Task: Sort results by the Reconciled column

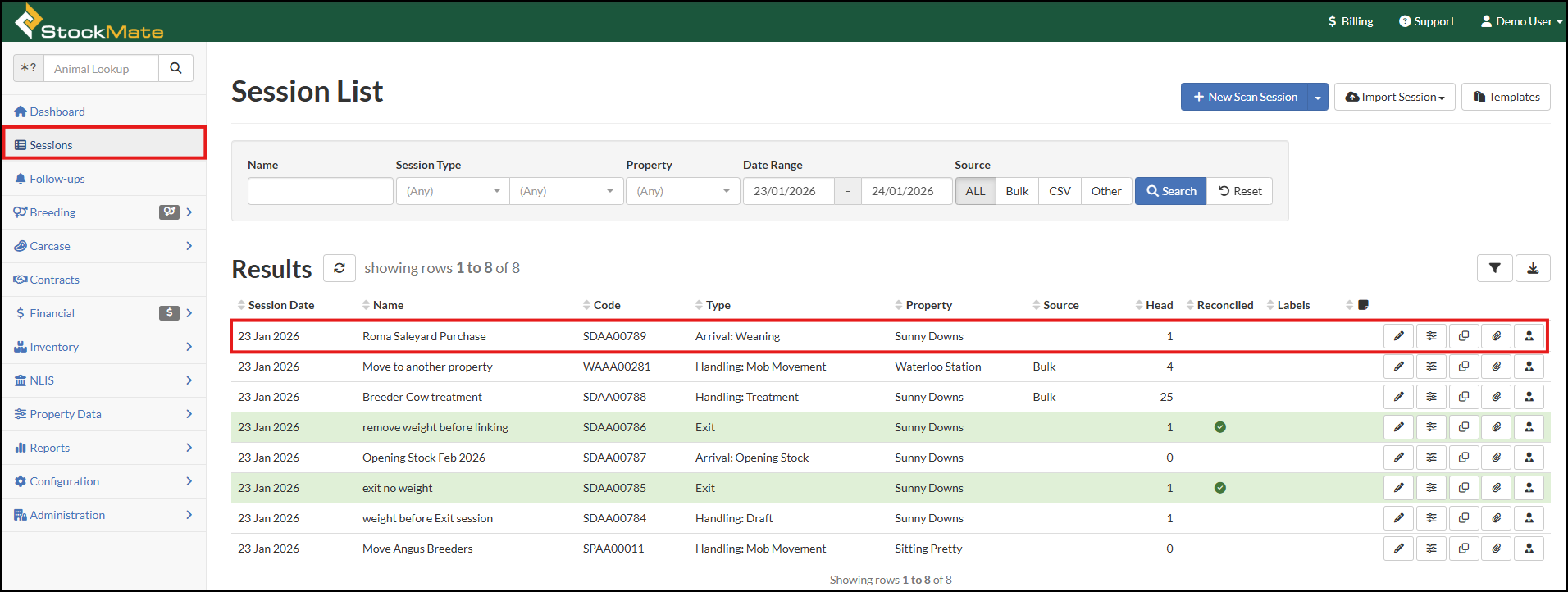Action: (x=1219, y=305)
